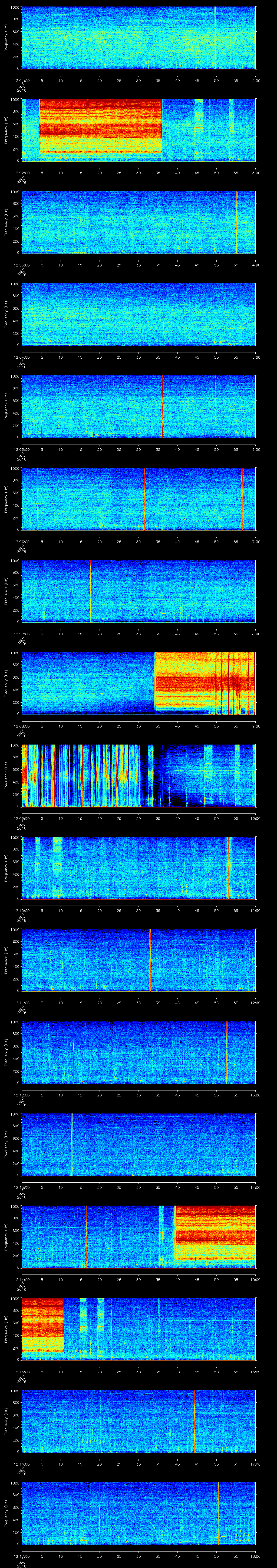
Task: Select the 12:10:00 start time label
Action: coord(21,910)
